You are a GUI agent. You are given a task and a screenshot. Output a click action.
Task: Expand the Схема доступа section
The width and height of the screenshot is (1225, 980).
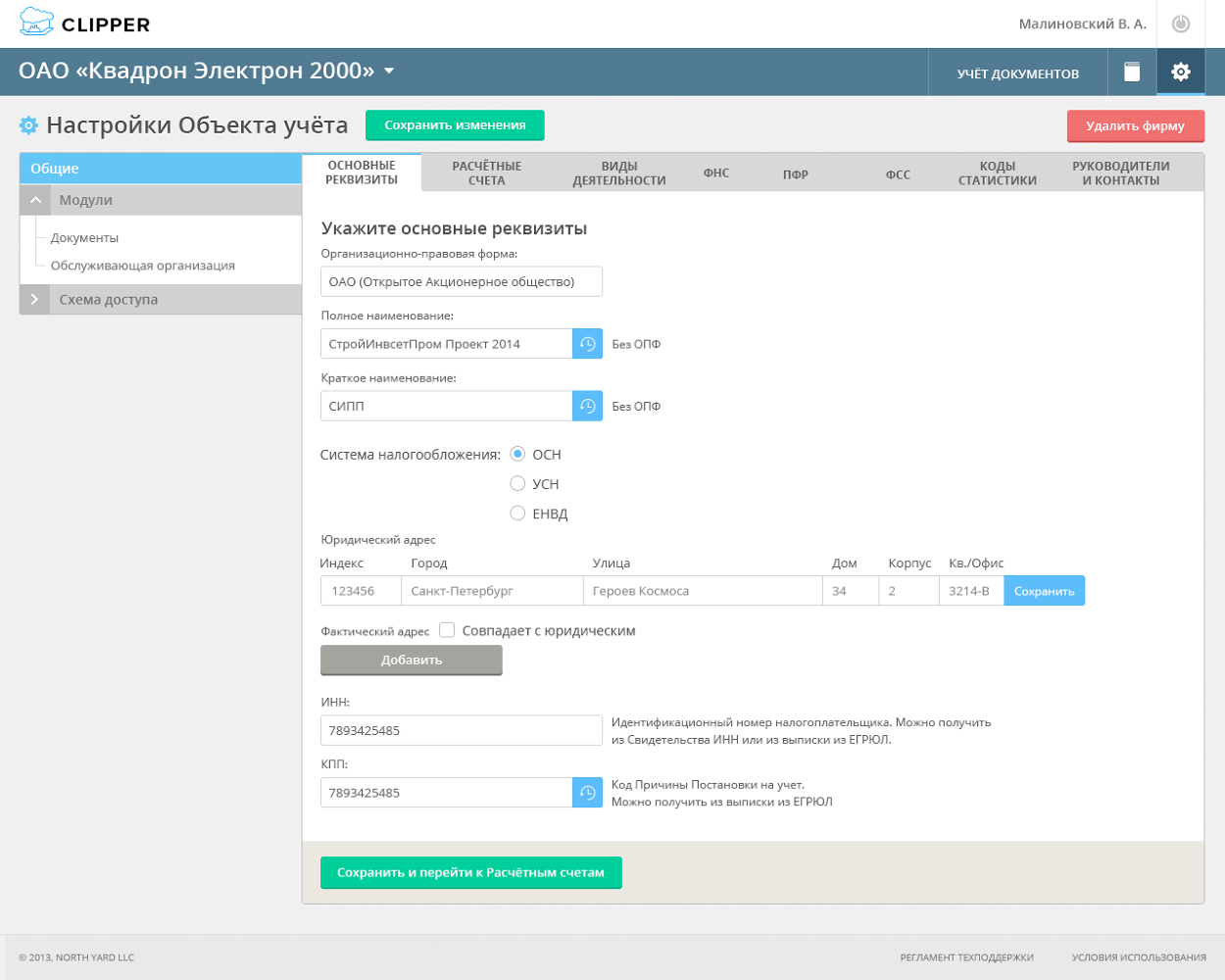pos(35,300)
